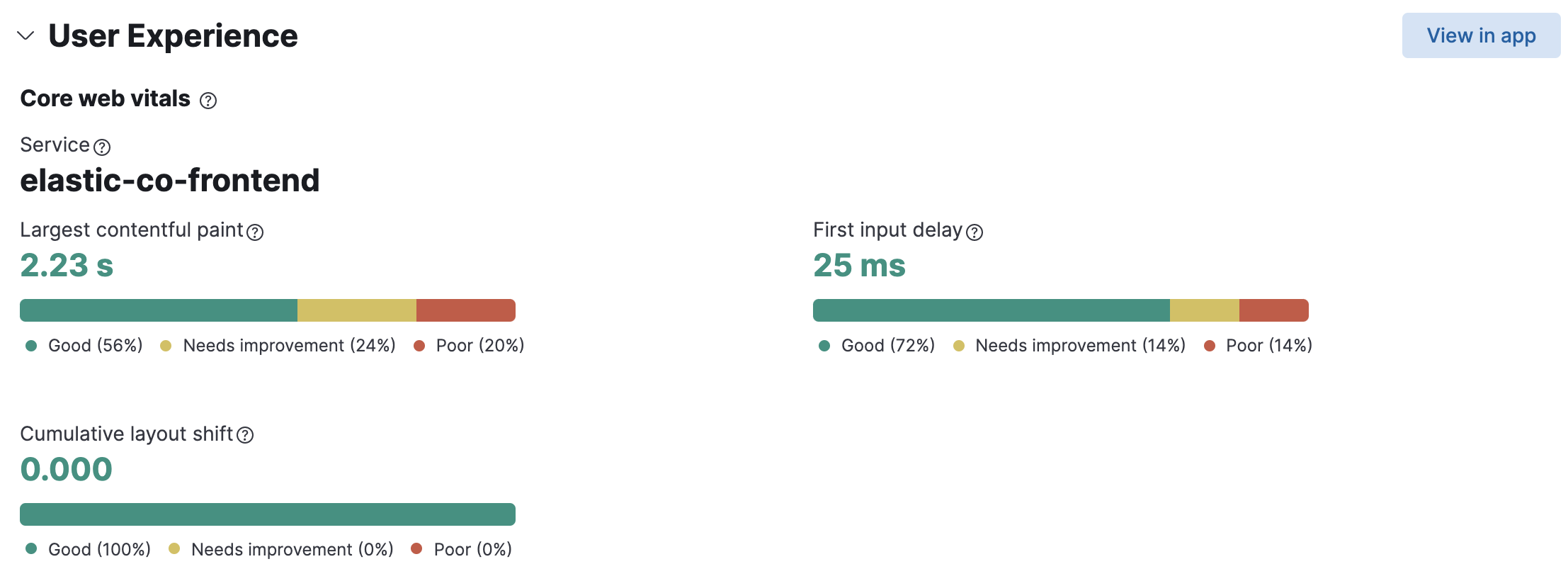Click the Service help question icon

(x=102, y=147)
